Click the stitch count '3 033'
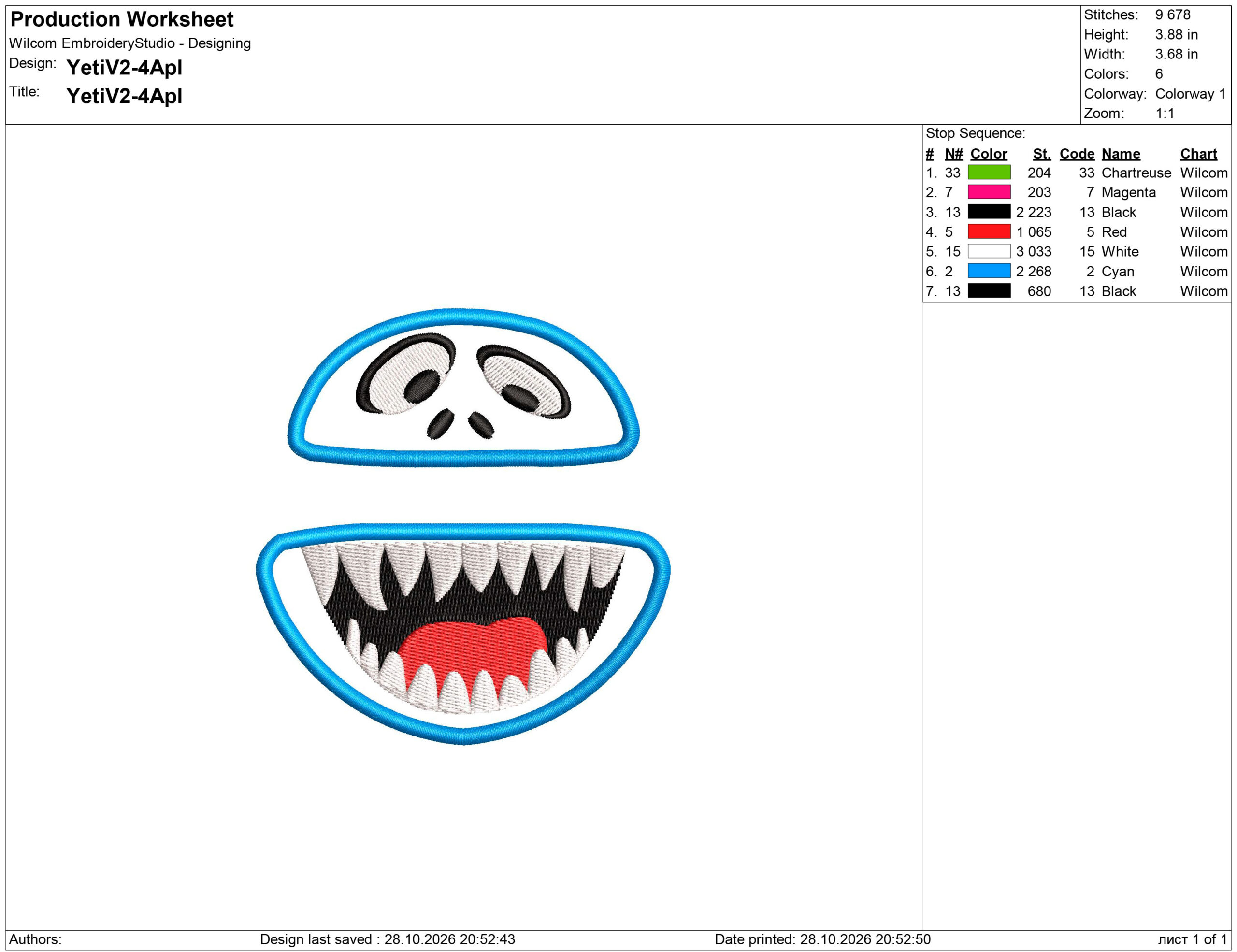 click(x=1033, y=251)
